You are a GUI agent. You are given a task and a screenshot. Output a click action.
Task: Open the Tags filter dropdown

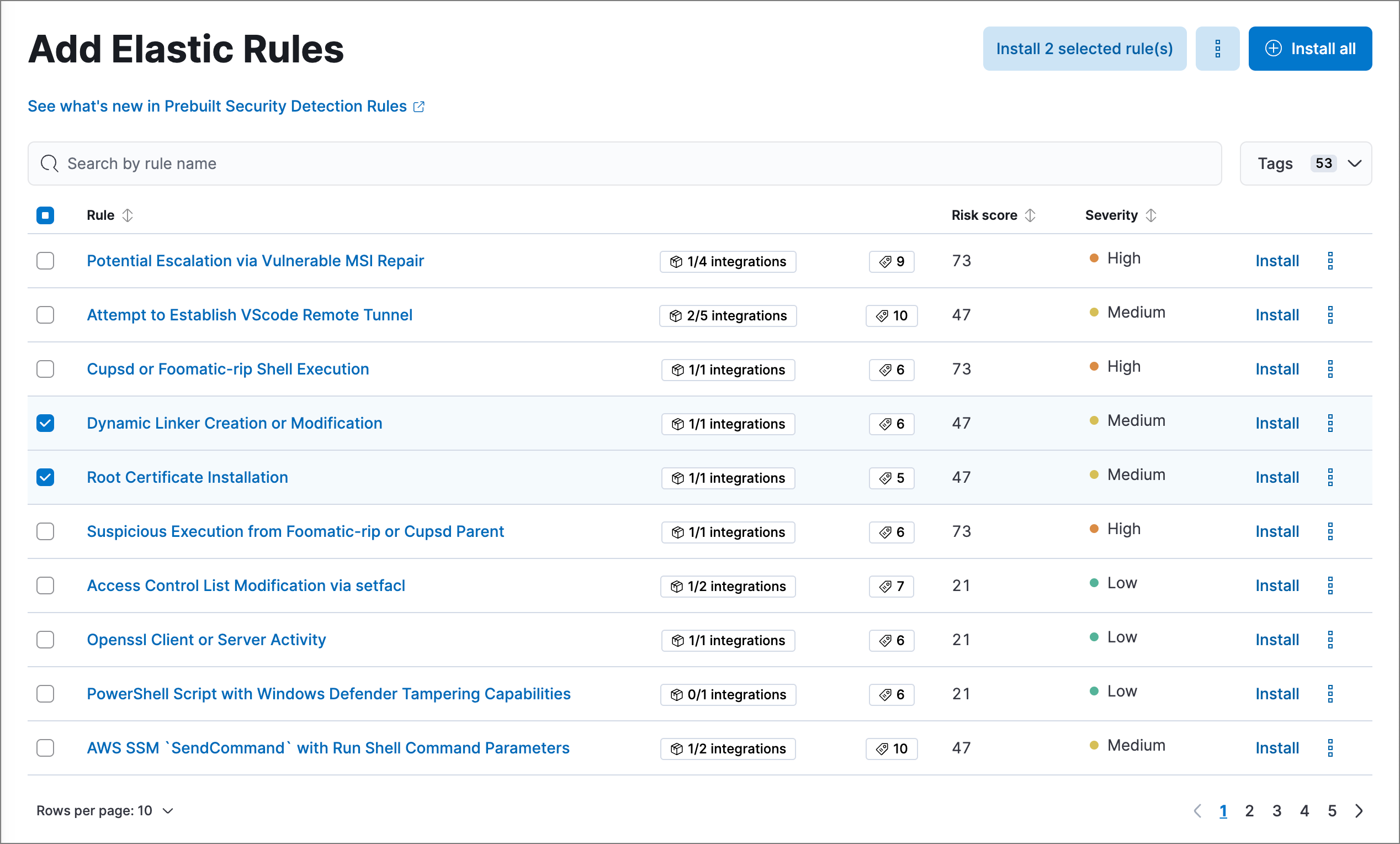(x=1305, y=163)
